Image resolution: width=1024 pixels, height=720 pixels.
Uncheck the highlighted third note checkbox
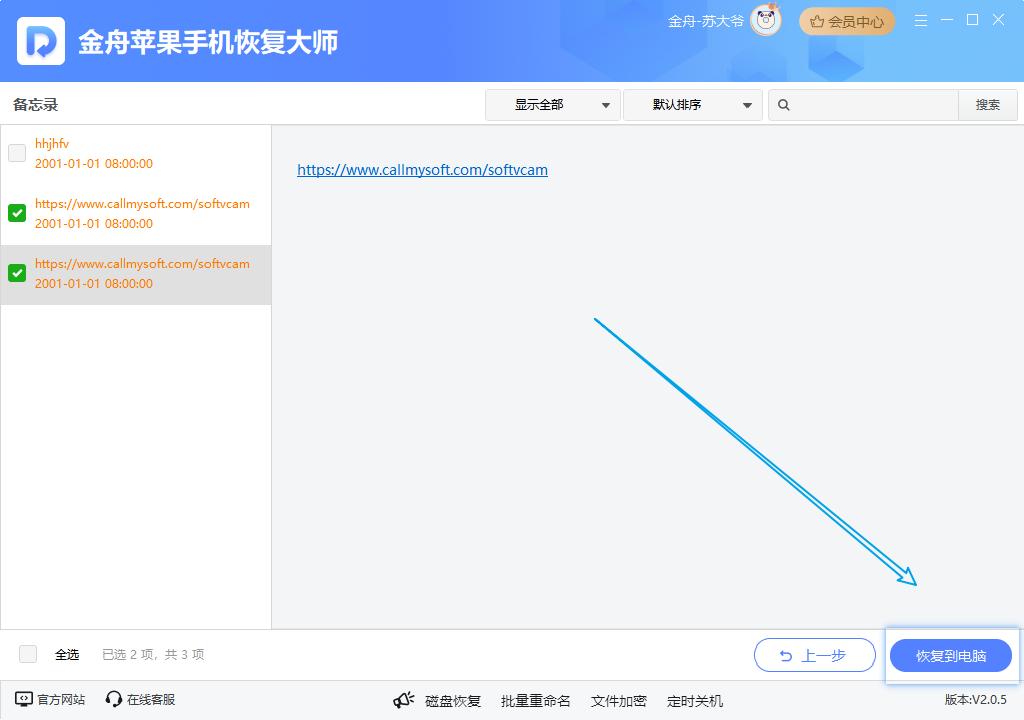[17, 273]
